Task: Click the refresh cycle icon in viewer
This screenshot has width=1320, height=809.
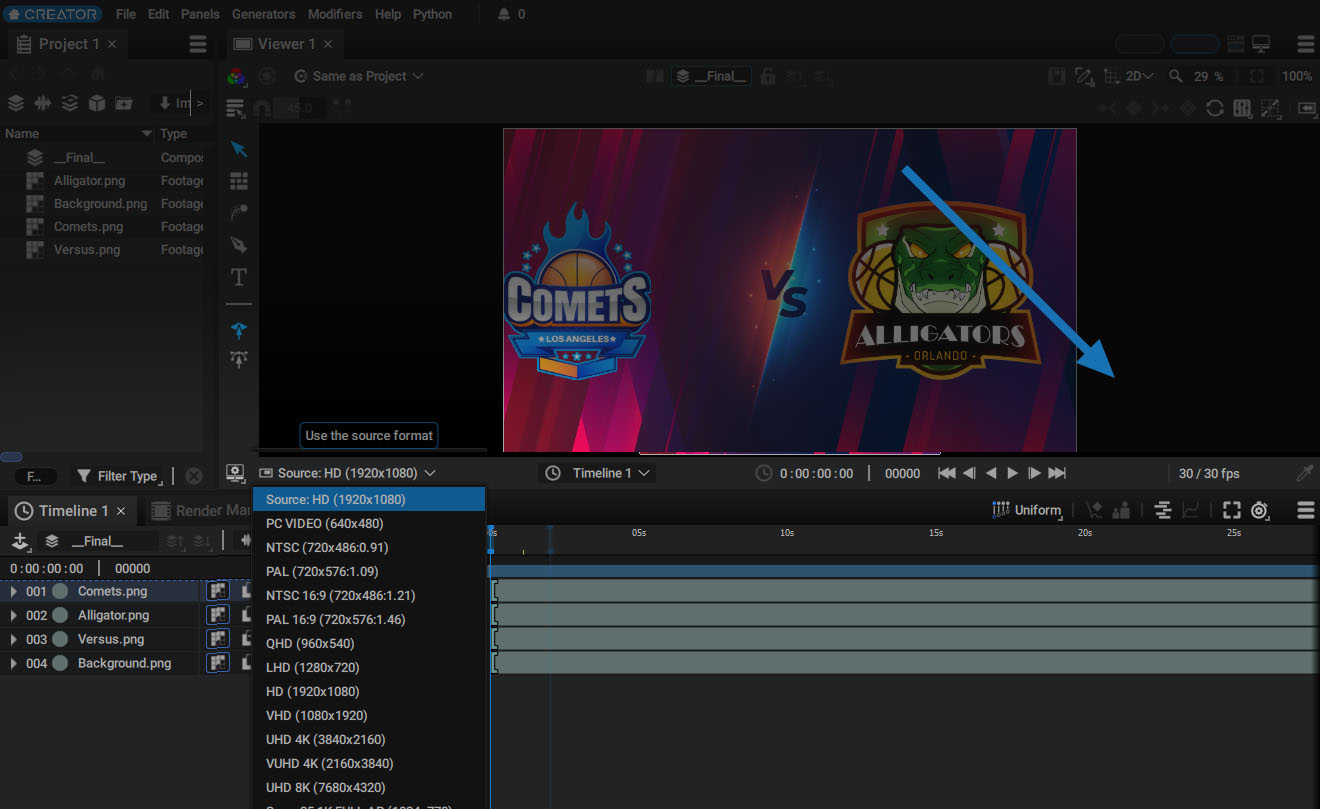Action: tap(1215, 108)
